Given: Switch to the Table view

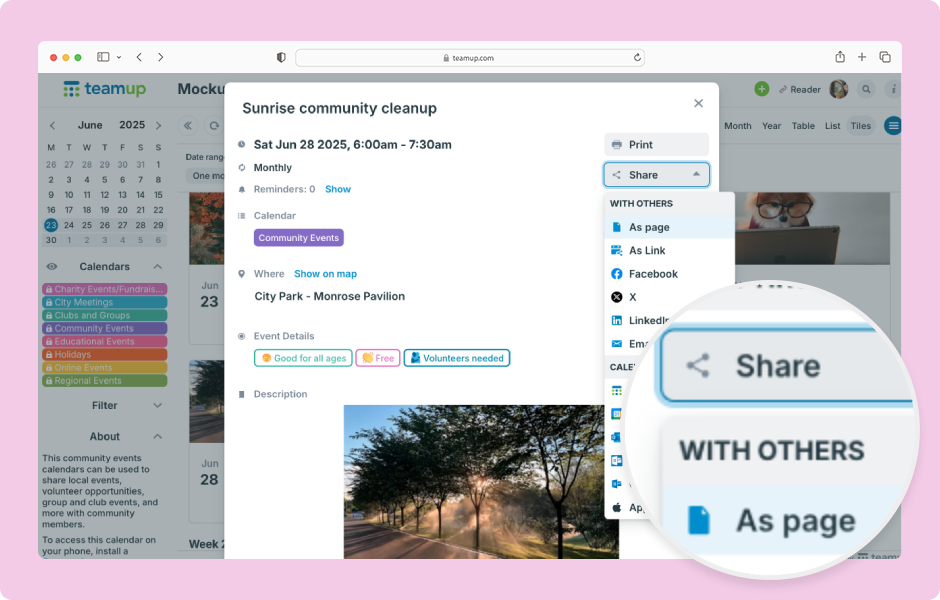Looking at the screenshot, I should 803,126.
